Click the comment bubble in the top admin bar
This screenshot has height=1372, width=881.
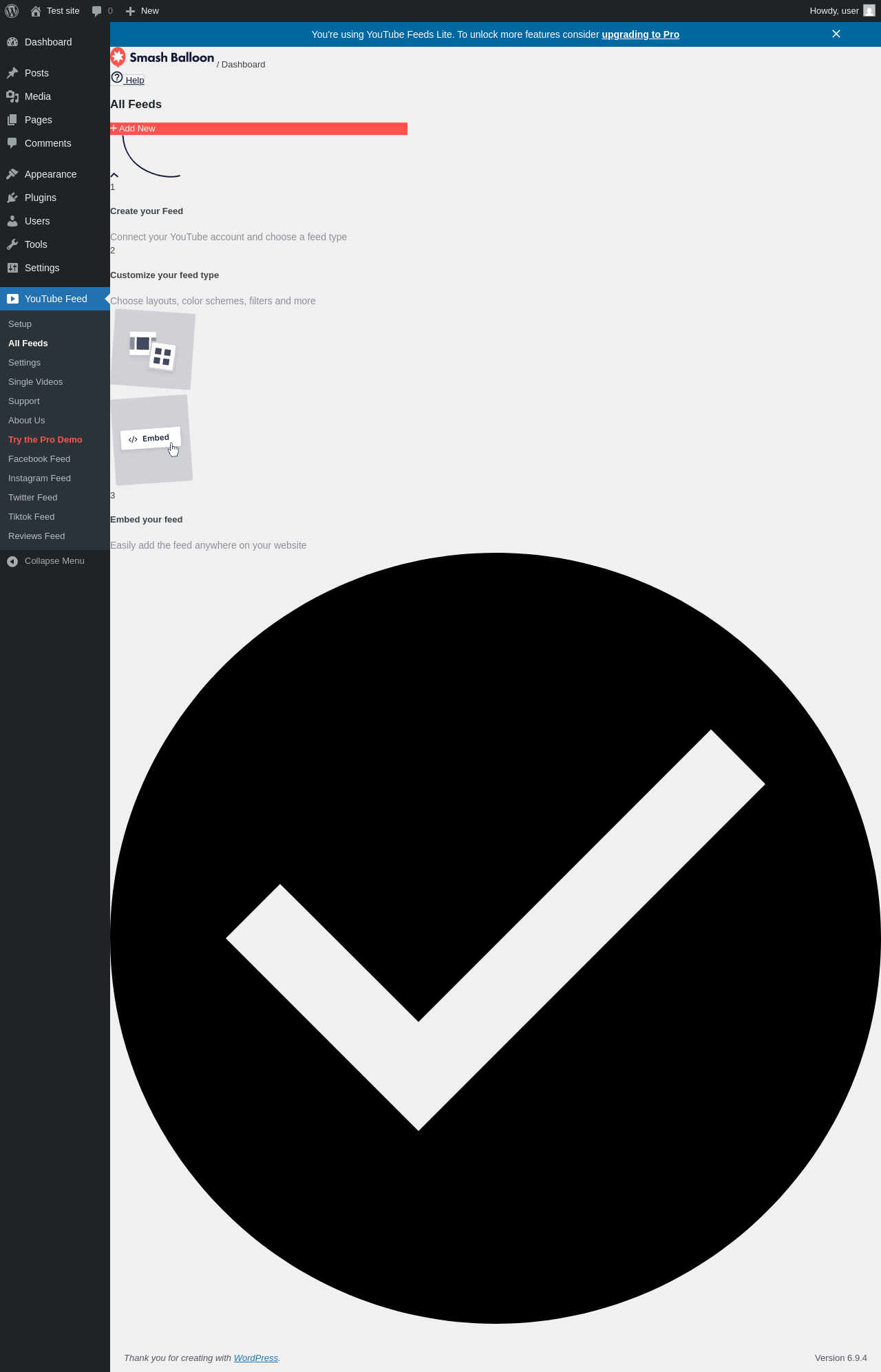[x=96, y=11]
